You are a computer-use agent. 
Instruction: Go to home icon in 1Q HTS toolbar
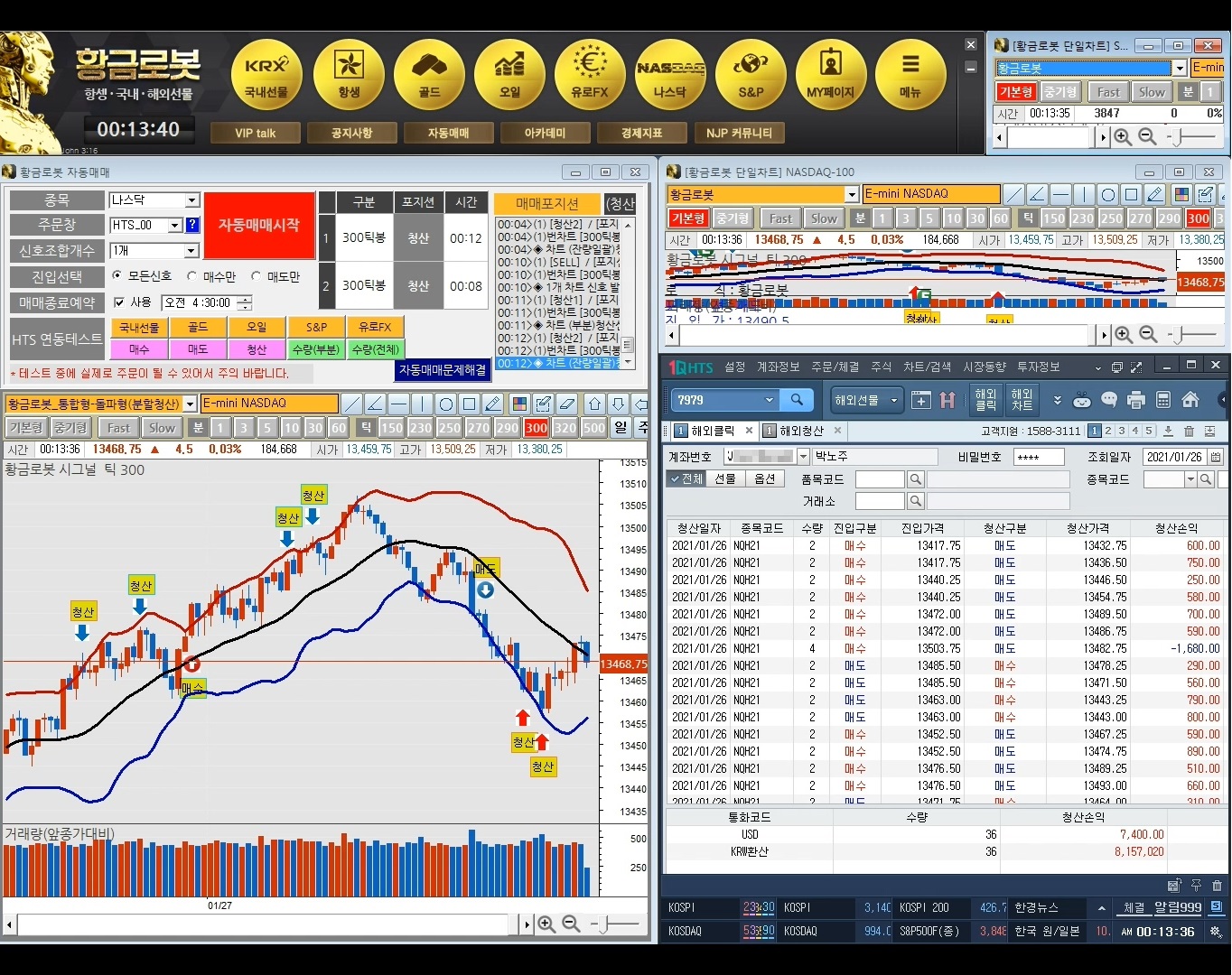click(x=1190, y=400)
